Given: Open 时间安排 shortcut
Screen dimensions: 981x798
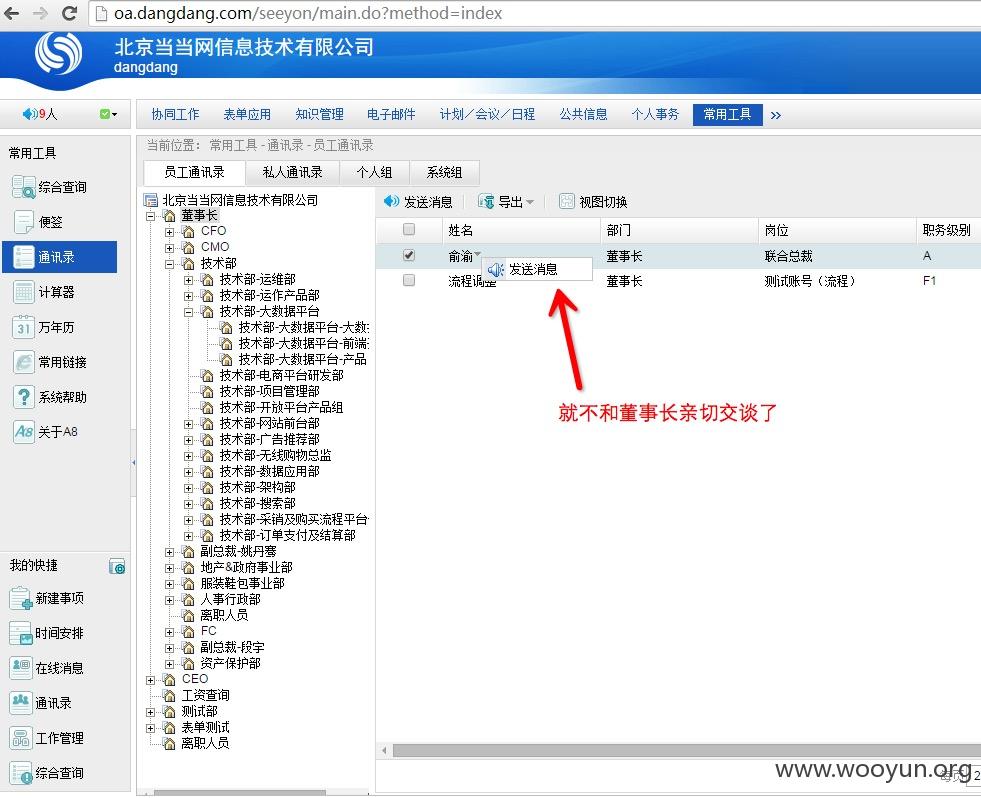Looking at the screenshot, I should (48, 633).
